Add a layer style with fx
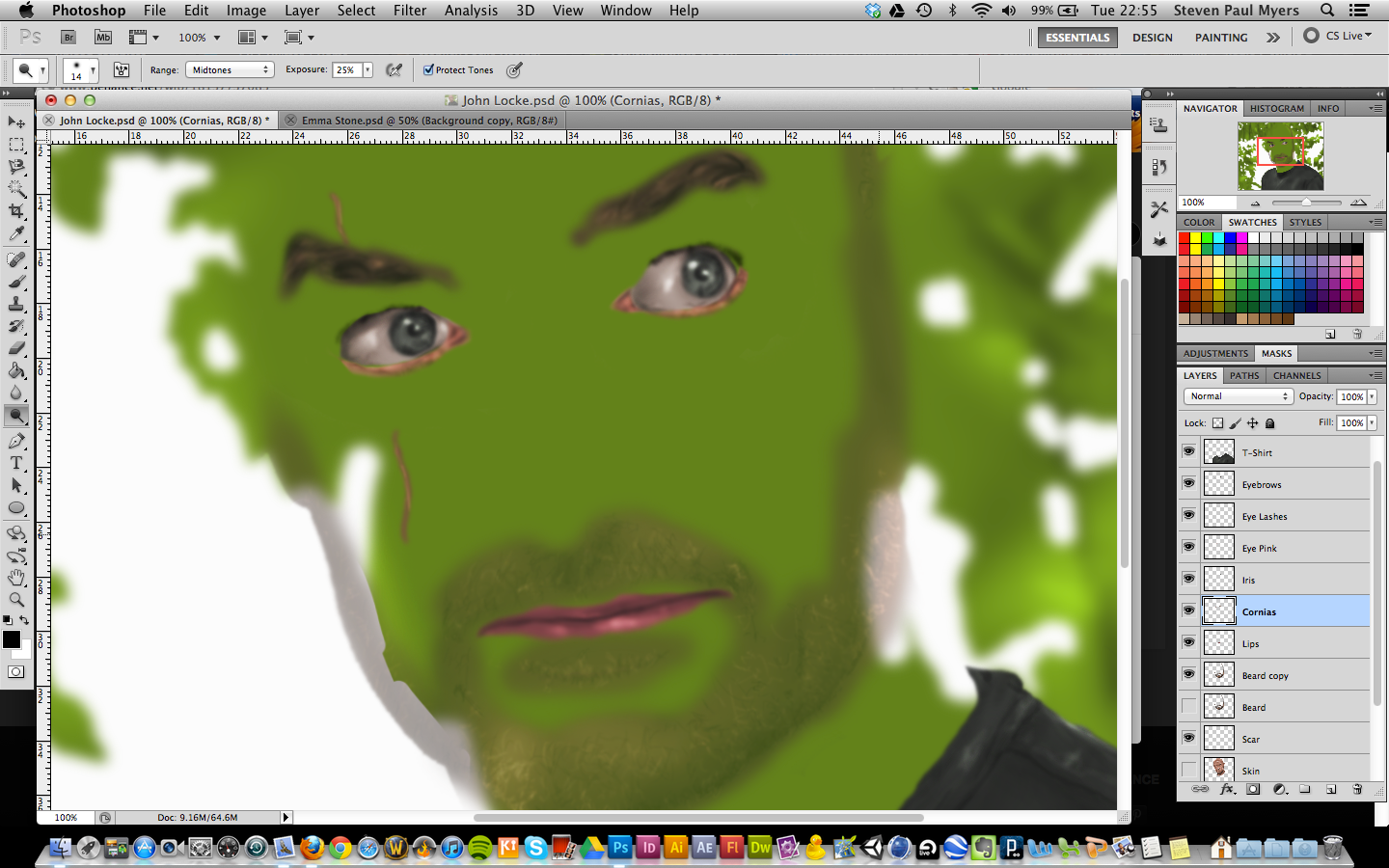The width and height of the screenshot is (1389, 868). 1227,789
